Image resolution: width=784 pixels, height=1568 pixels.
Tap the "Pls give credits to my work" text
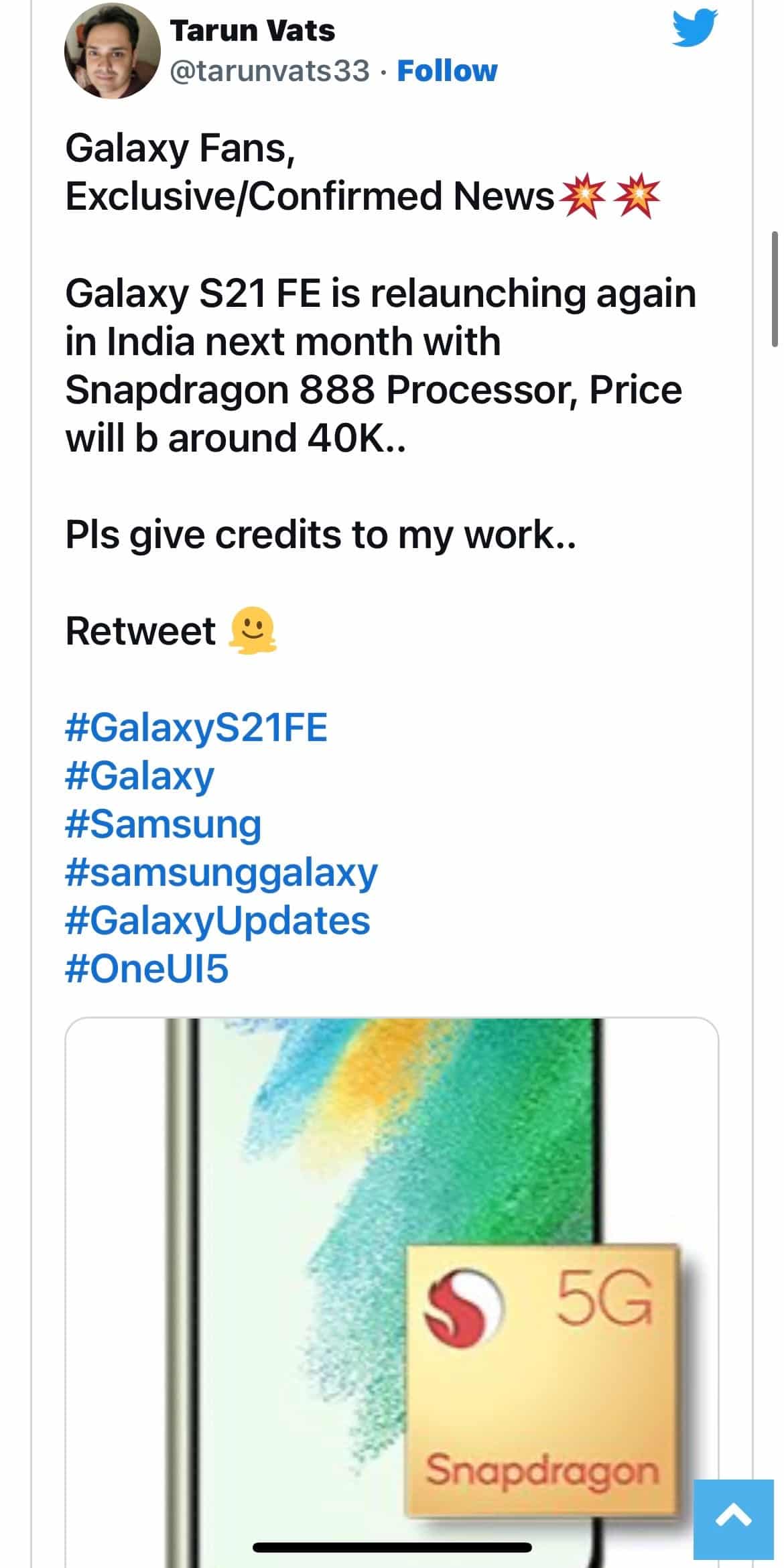(x=320, y=535)
